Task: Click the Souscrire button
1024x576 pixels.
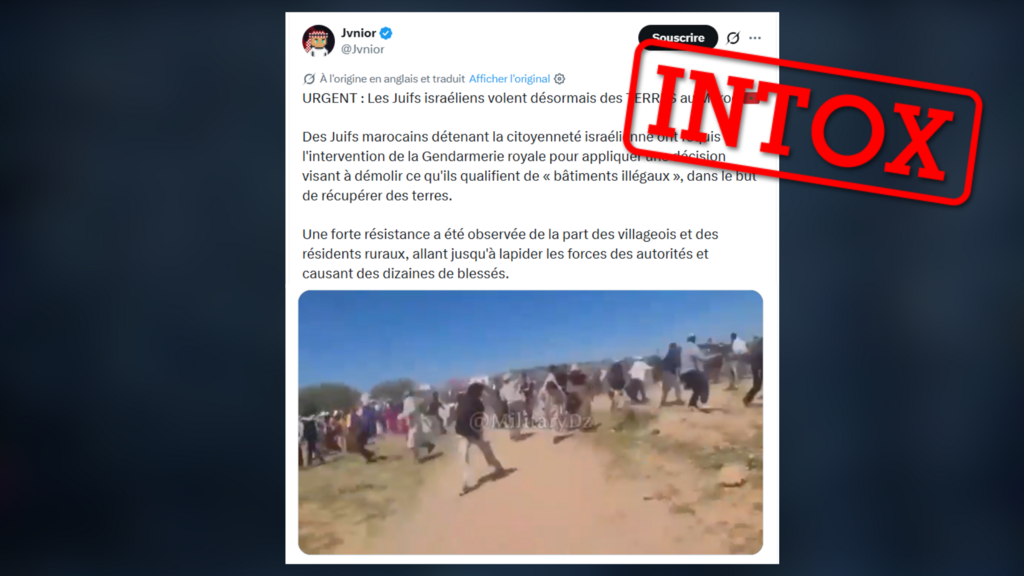Action: [x=678, y=38]
